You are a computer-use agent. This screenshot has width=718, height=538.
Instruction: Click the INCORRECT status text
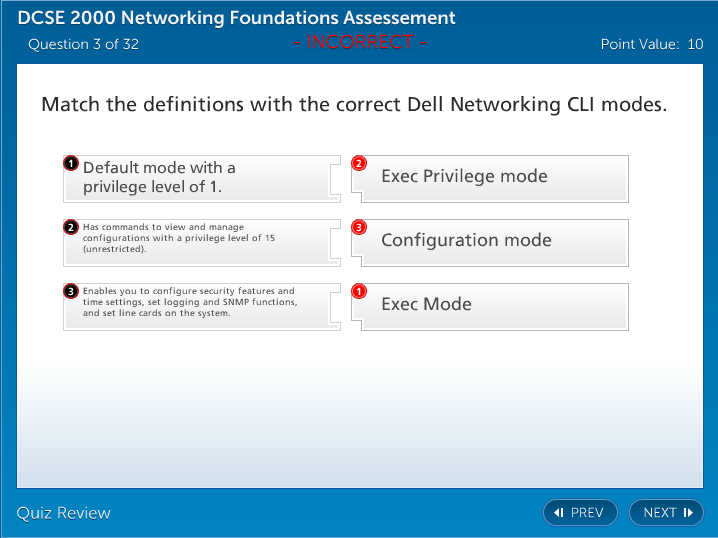point(360,42)
